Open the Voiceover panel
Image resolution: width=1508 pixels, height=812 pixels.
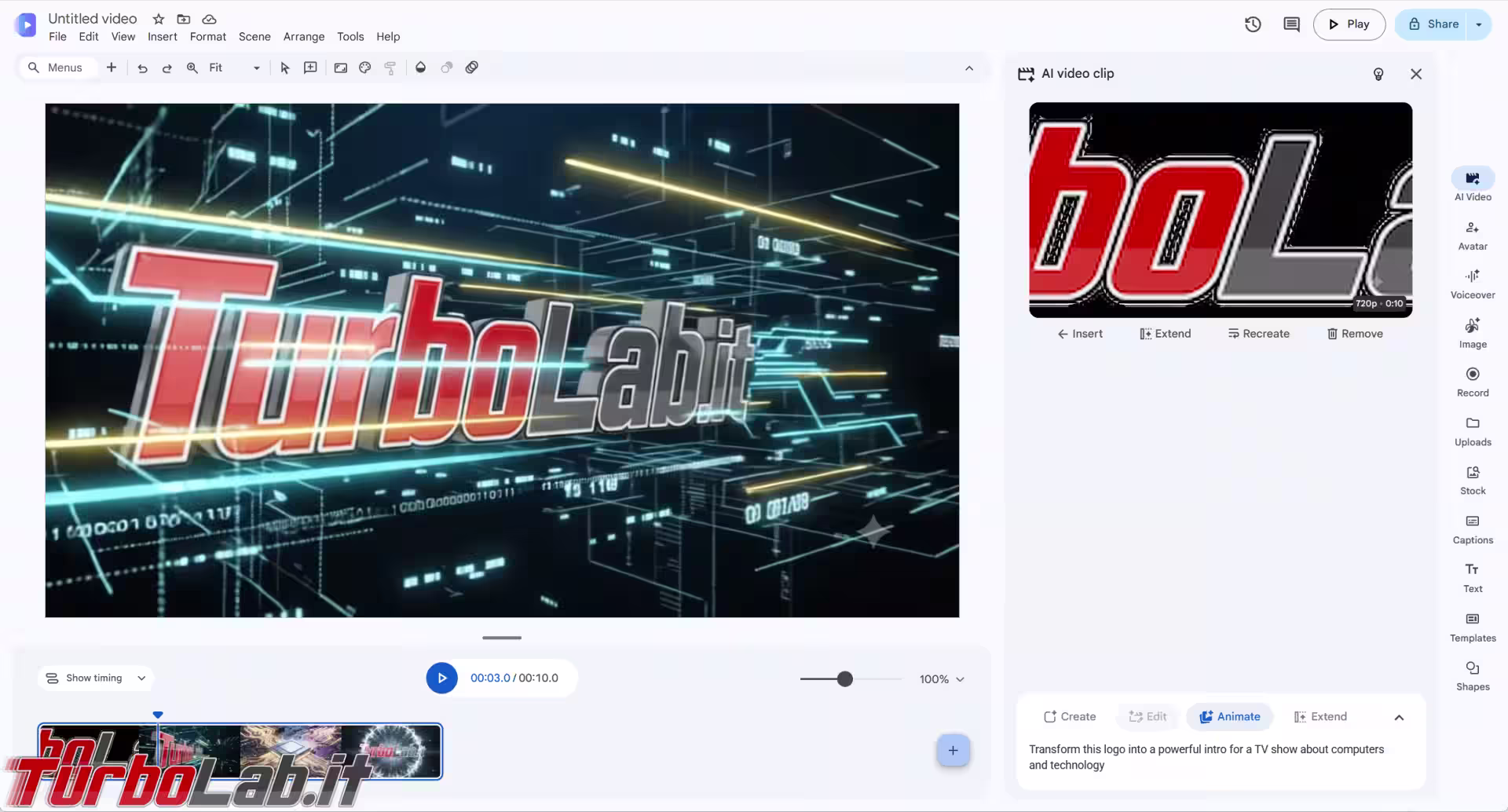coord(1473,284)
